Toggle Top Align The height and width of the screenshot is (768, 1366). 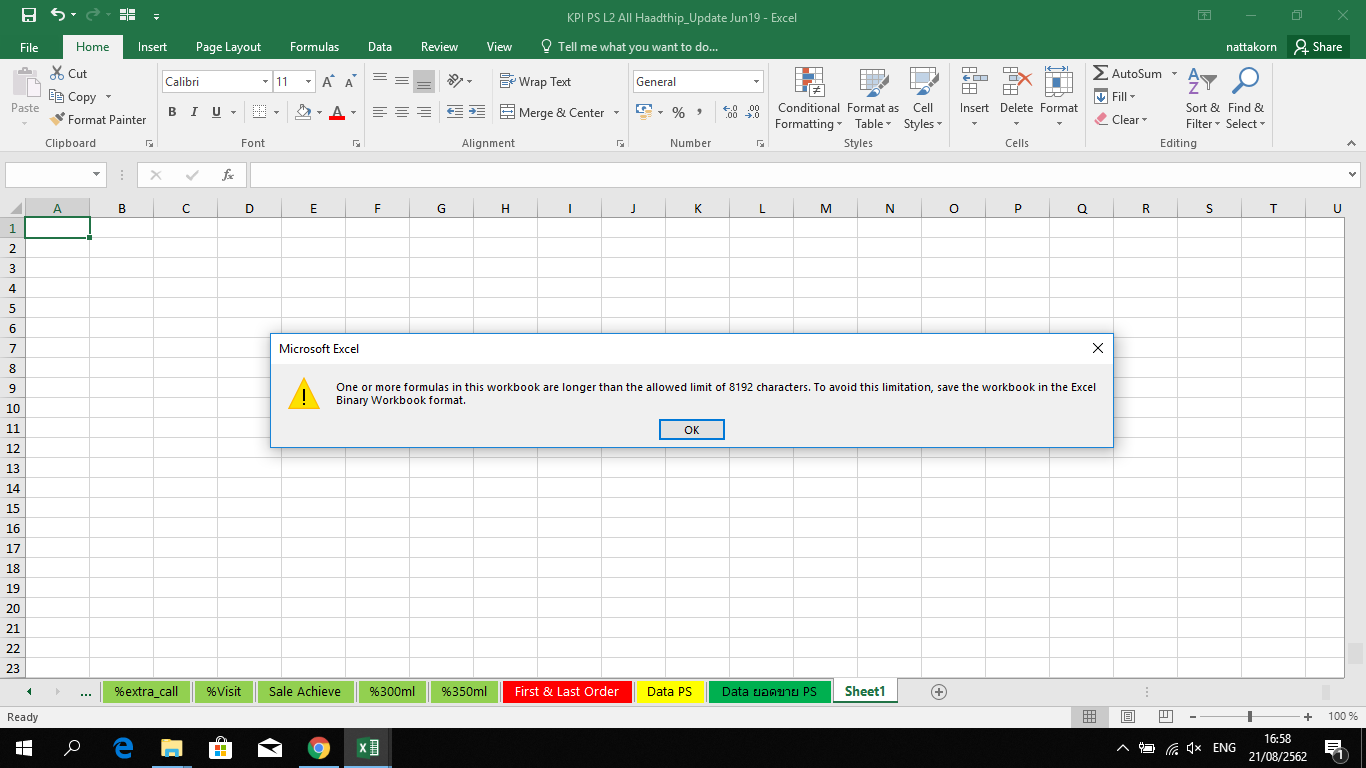(380, 81)
